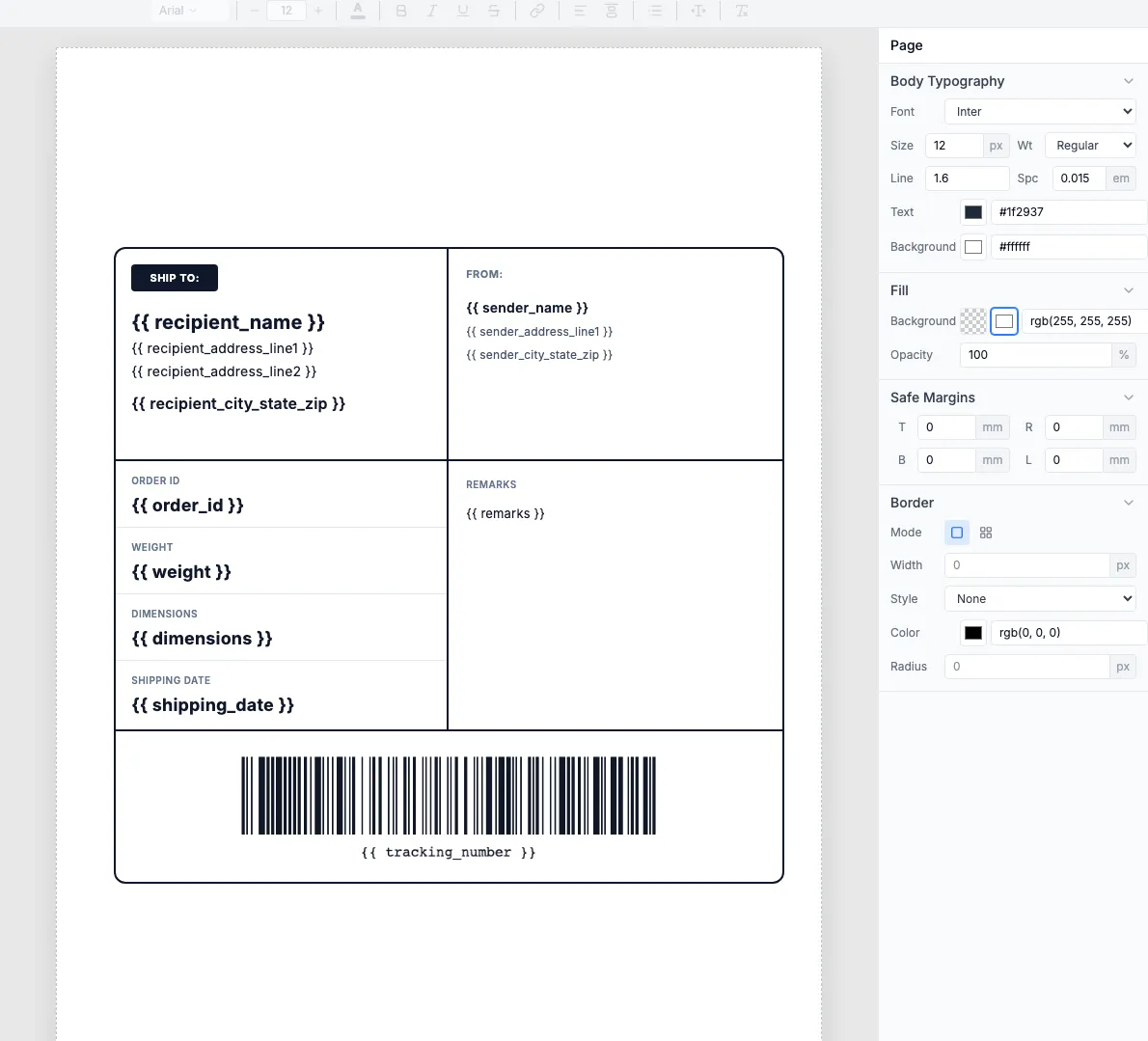Select the {{ sender_city_state_zip }} placeholder
This screenshot has width=1148, height=1041.
coord(539,355)
